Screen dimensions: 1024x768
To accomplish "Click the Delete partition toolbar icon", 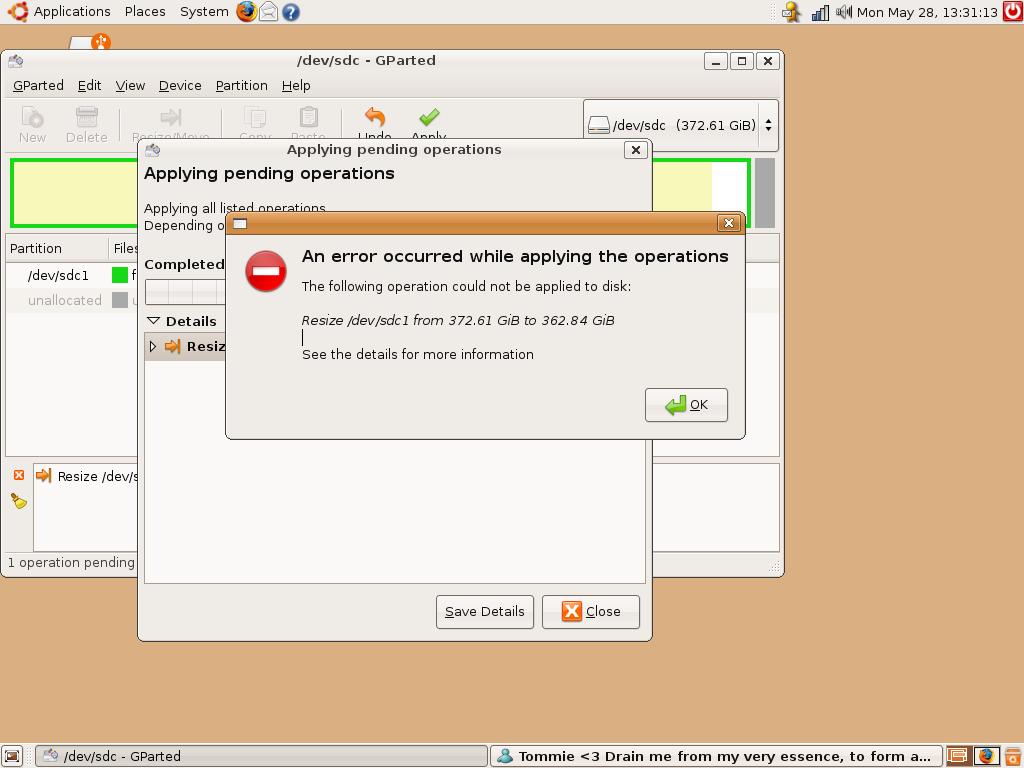I will pos(86,118).
